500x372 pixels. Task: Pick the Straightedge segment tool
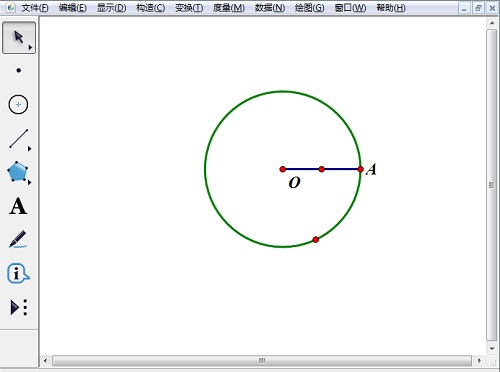click(x=19, y=138)
